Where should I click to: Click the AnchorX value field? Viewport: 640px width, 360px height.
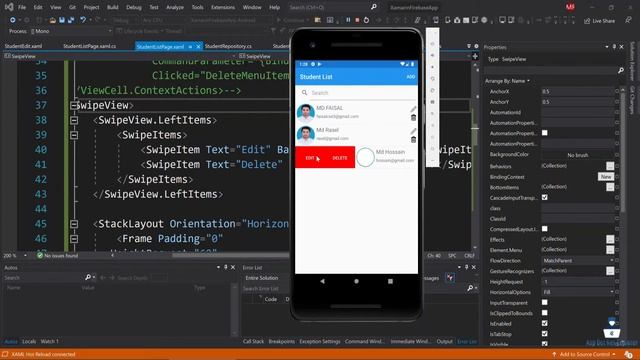tap(578, 91)
